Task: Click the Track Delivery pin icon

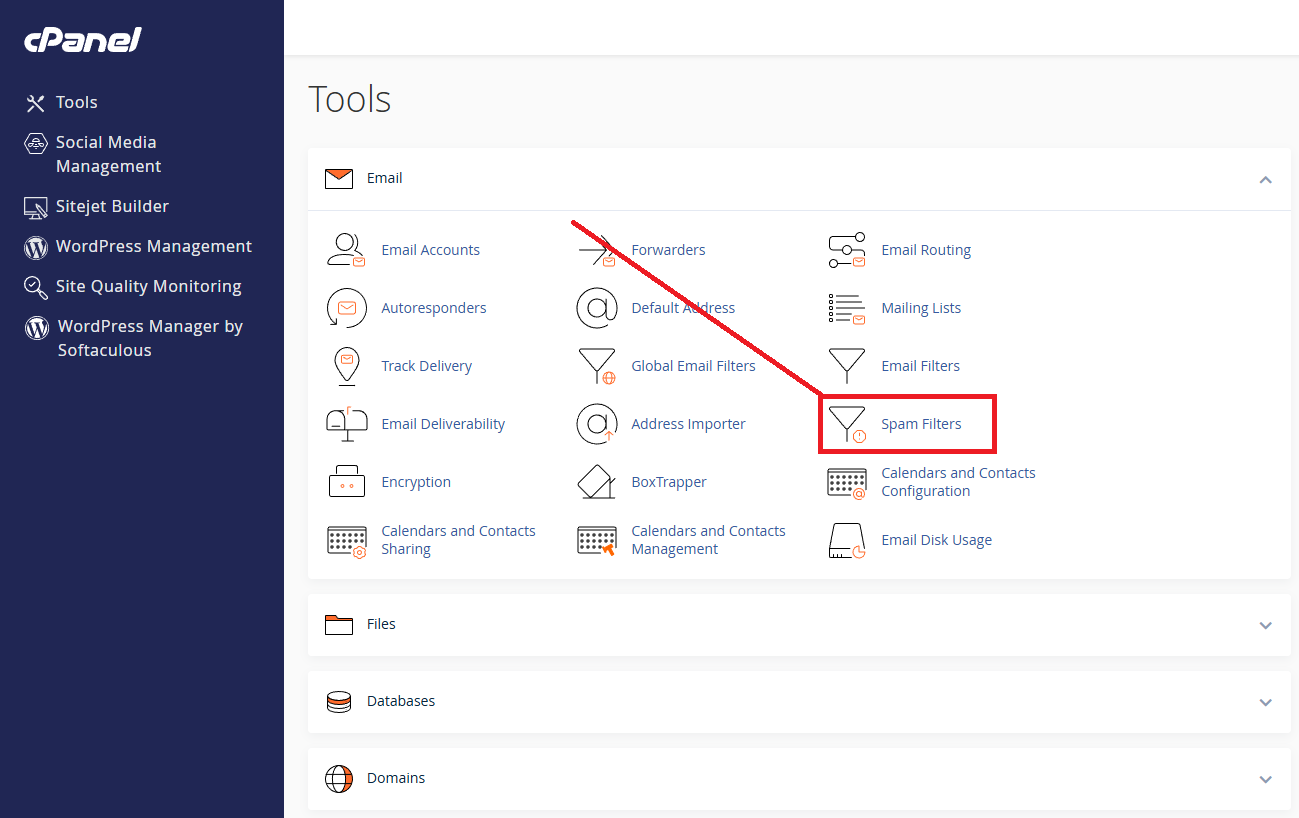Action: coord(347,366)
